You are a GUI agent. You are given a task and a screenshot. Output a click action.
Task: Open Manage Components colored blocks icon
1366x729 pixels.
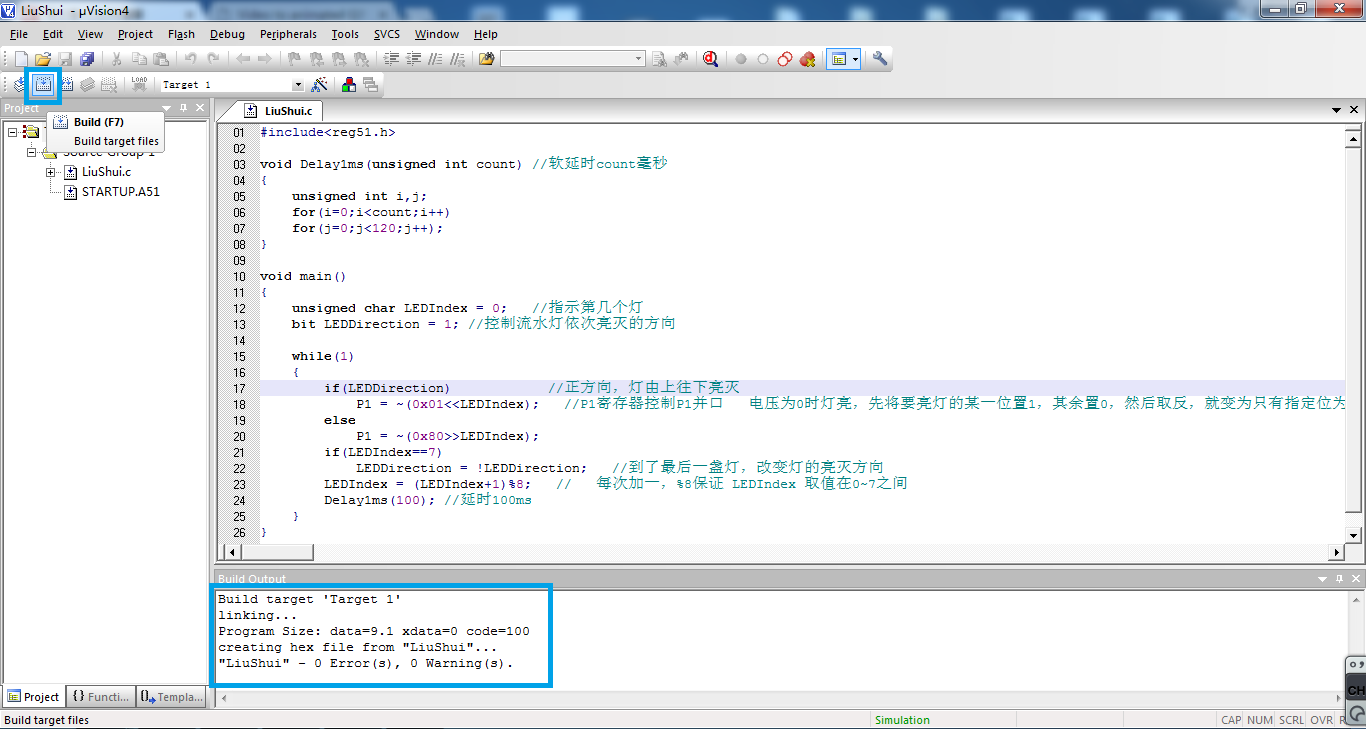[x=349, y=85]
